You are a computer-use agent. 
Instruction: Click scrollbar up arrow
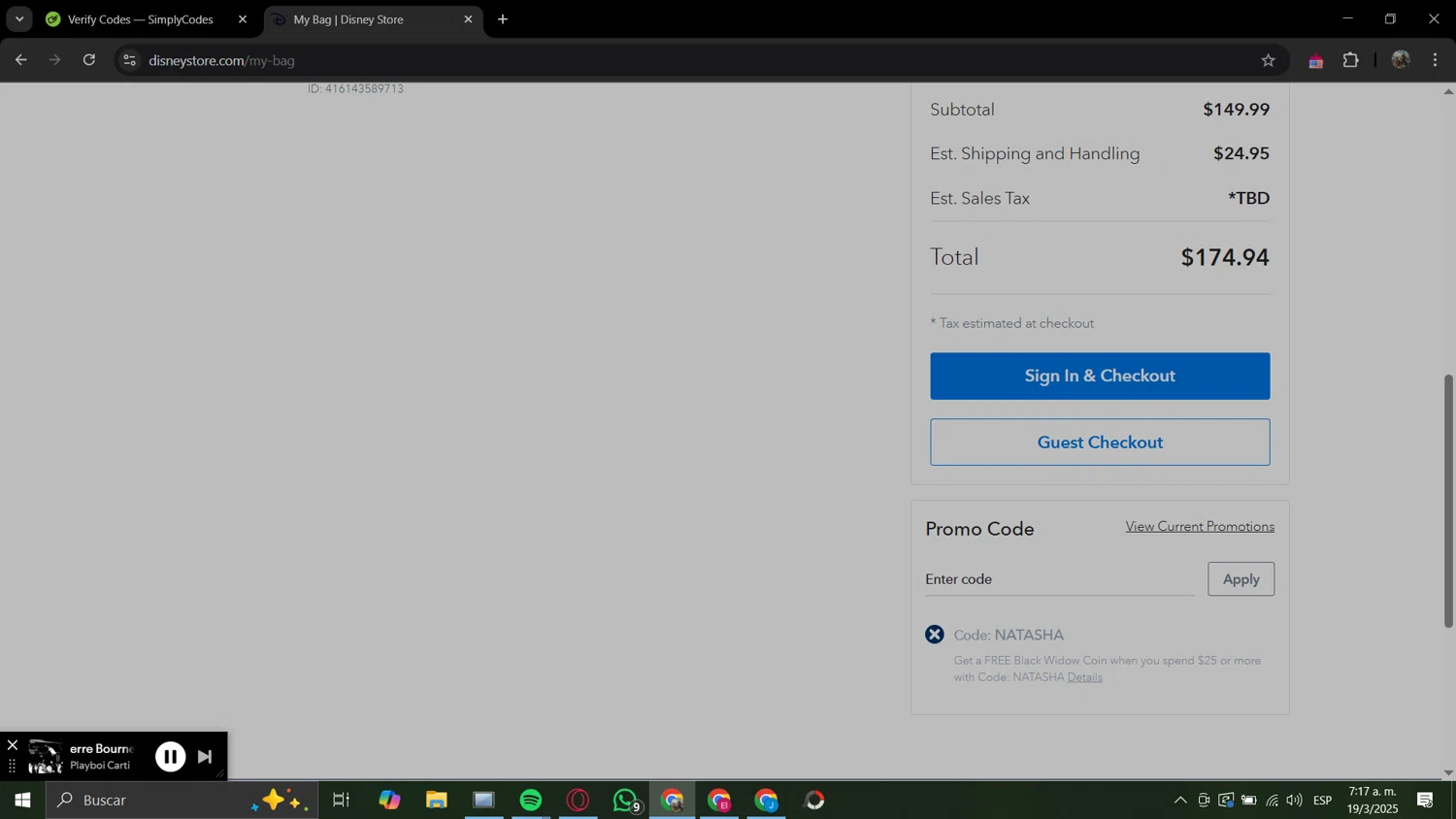click(1448, 91)
